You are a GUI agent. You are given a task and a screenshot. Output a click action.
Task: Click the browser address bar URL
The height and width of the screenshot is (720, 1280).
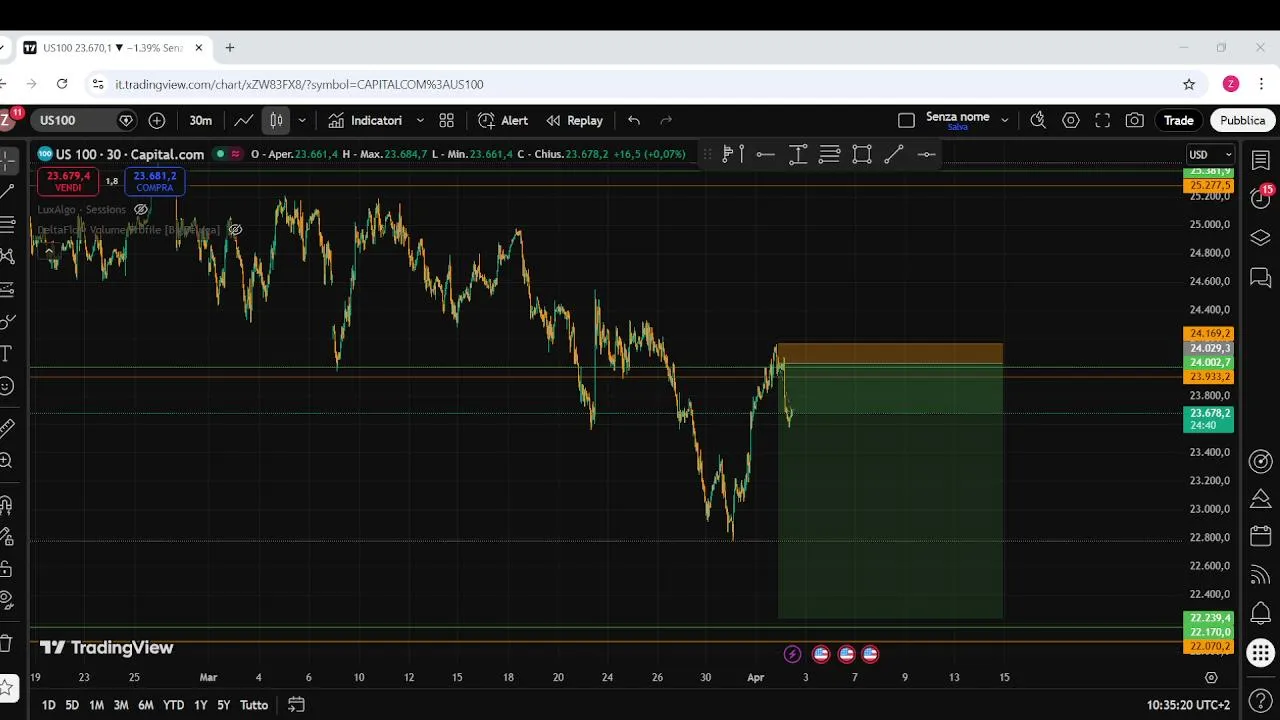coord(299,85)
